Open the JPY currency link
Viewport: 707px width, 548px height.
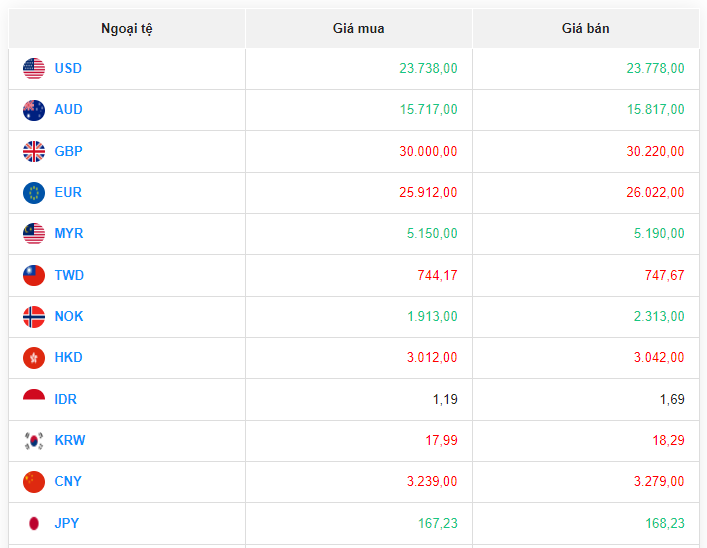[67, 523]
